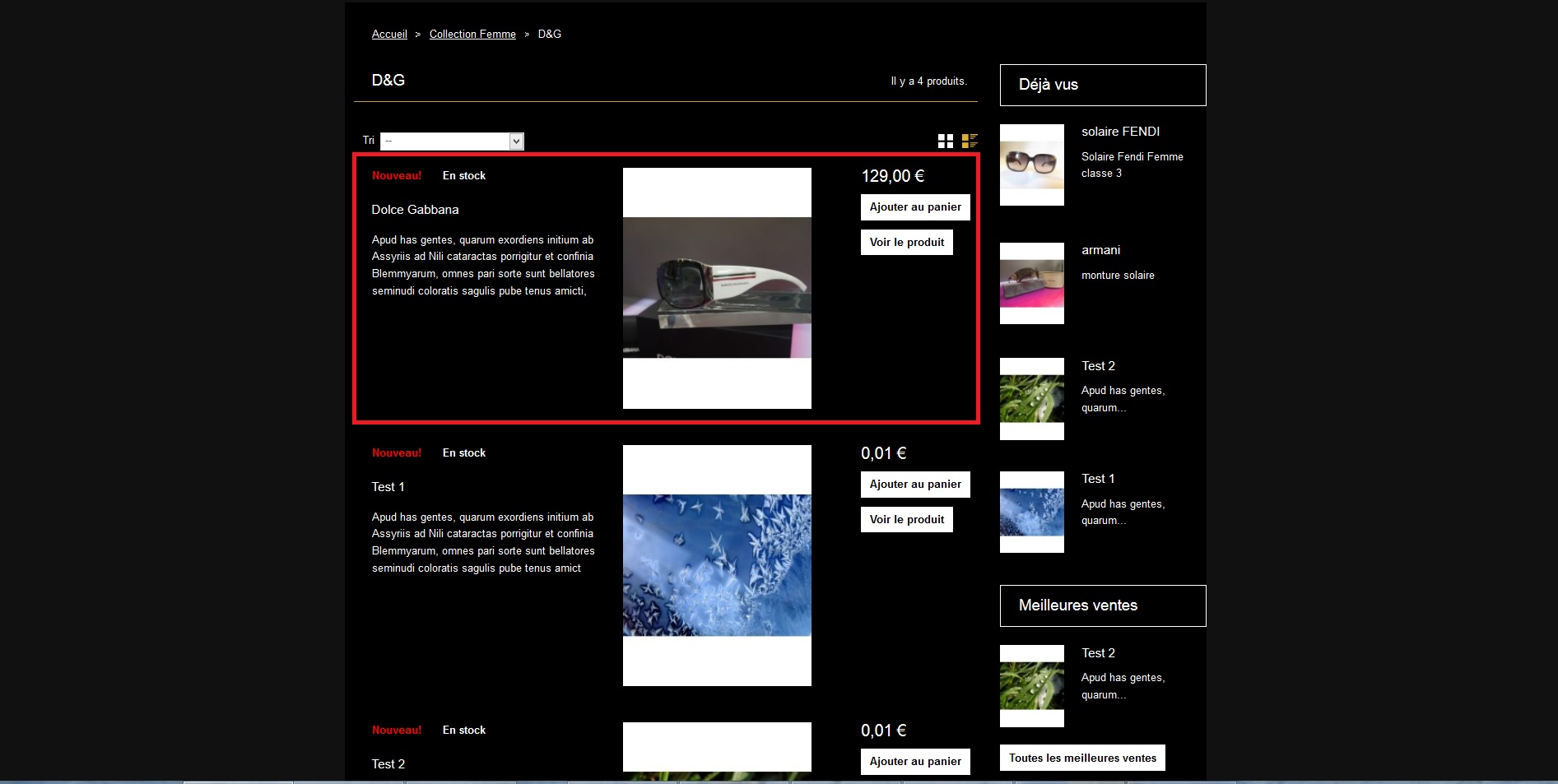Viewport: 1558px width, 784px height.
Task: Click 'Il y a 4 produits.' text
Action: pos(928,81)
